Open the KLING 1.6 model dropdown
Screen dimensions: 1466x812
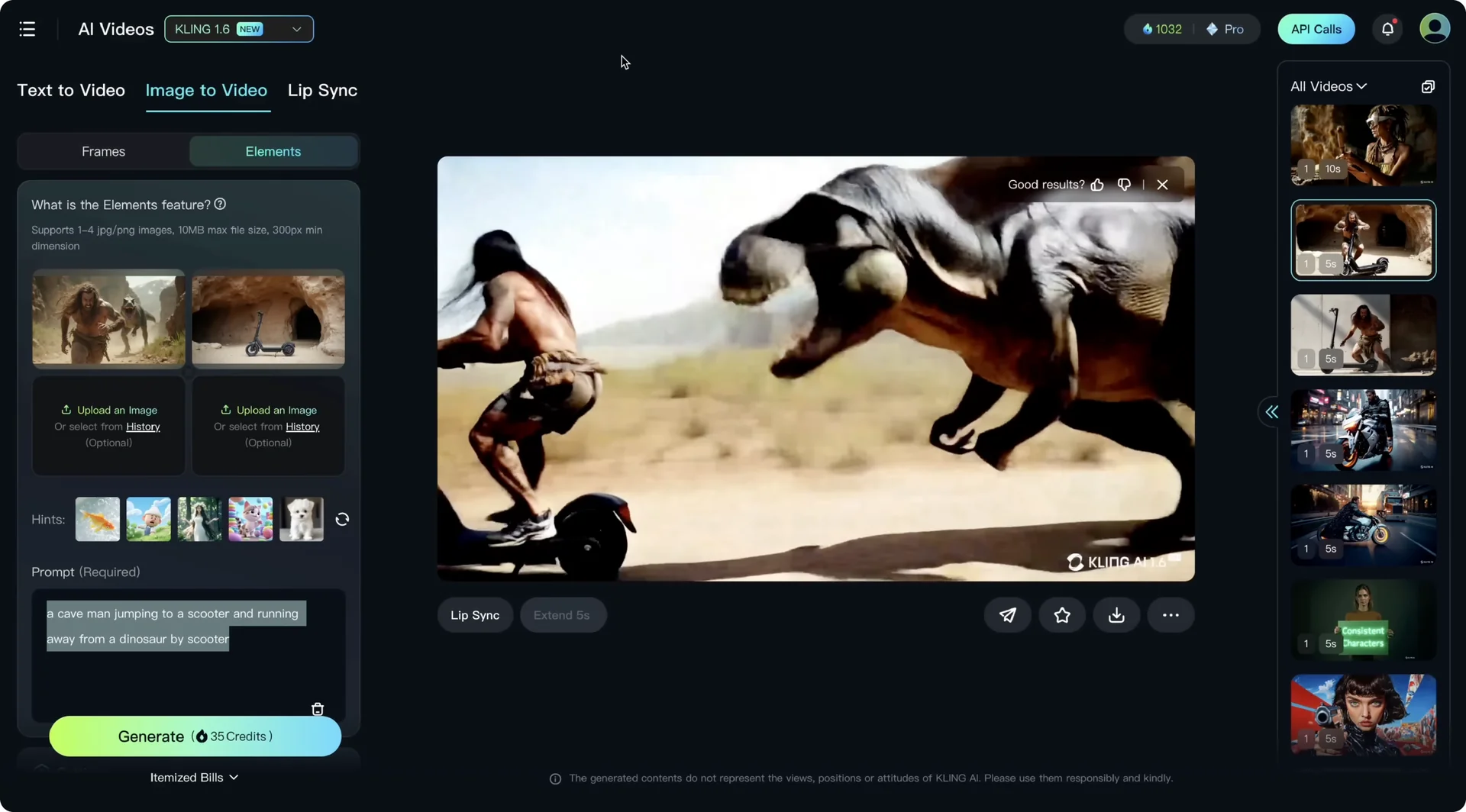coord(238,29)
